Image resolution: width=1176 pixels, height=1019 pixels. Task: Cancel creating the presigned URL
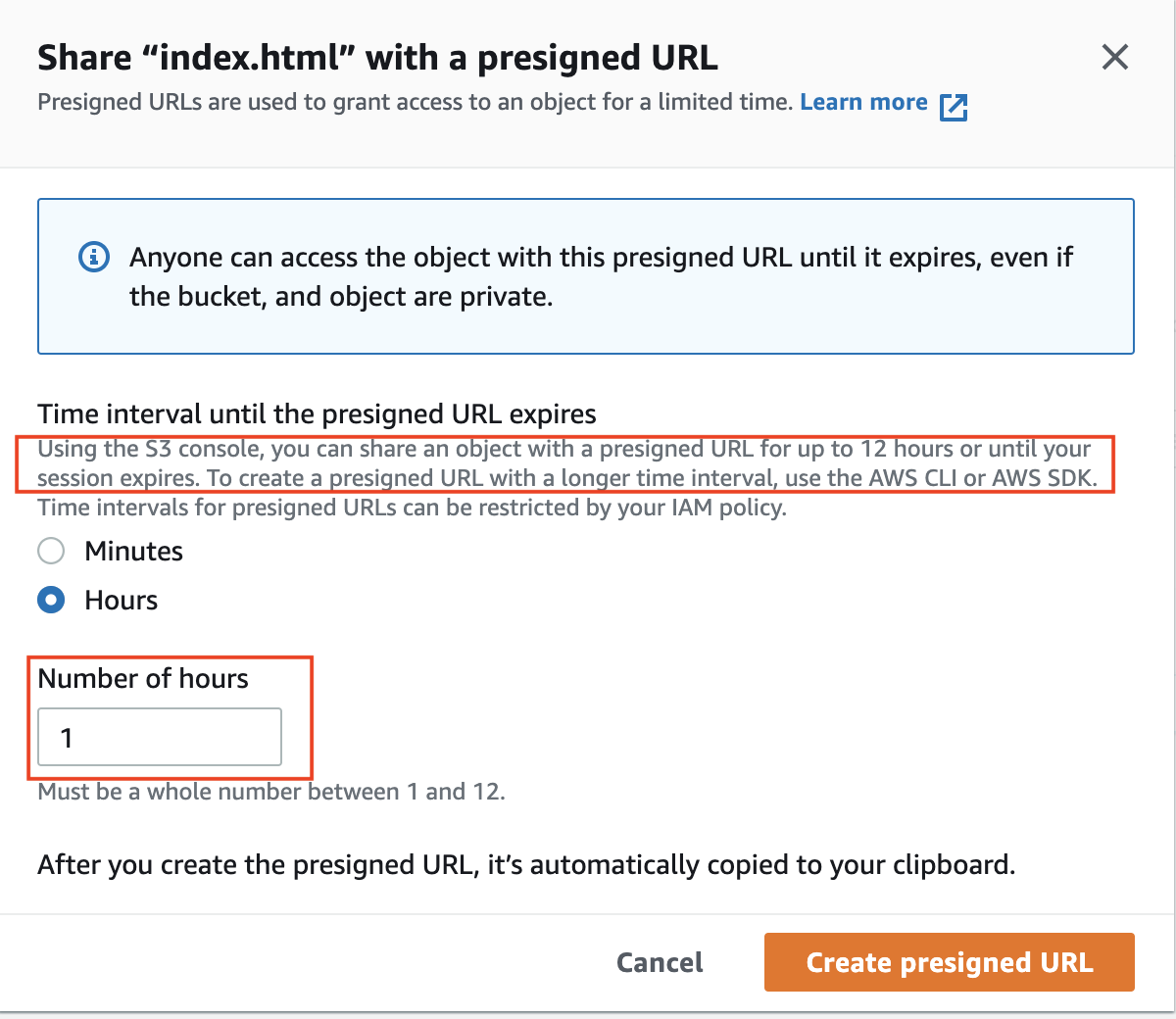coord(659,962)
